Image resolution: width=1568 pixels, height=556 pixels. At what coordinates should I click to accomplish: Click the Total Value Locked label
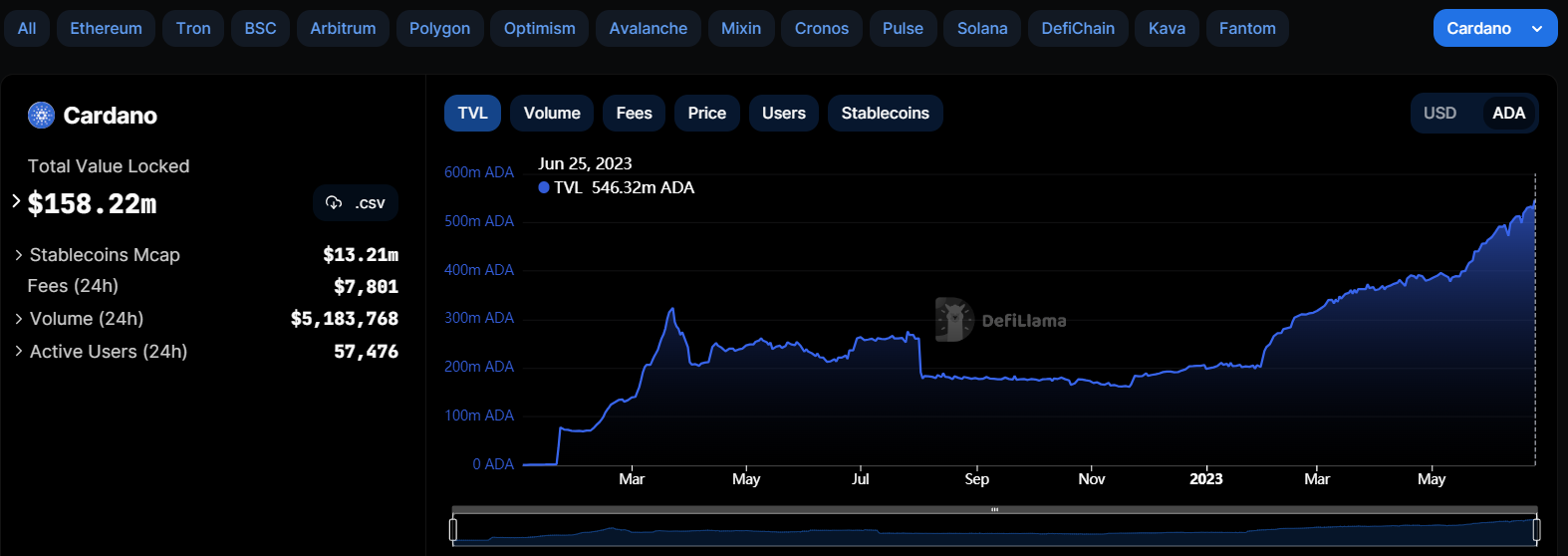[109, 166]
